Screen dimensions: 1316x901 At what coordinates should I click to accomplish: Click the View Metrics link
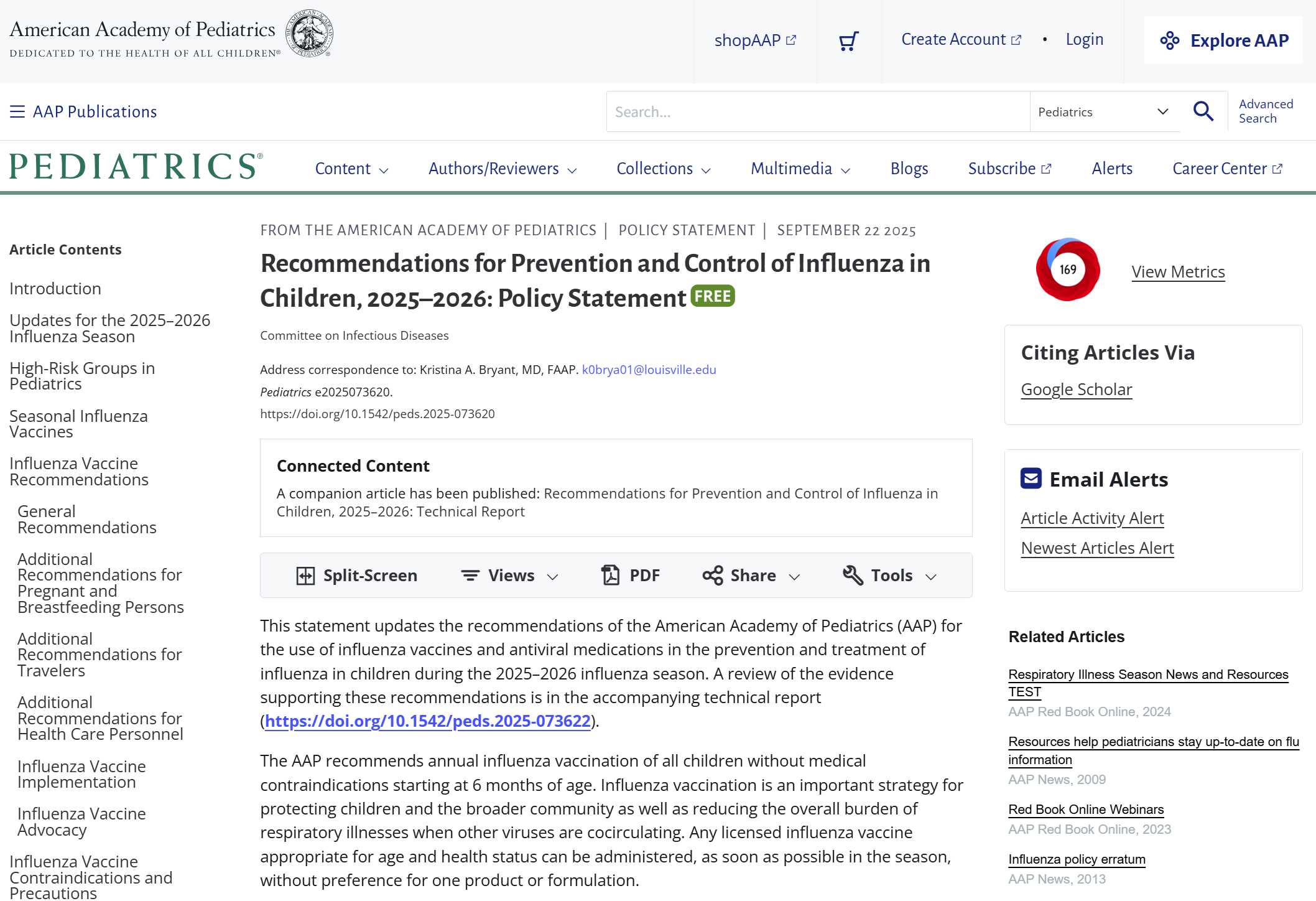(x=1177, y=272)
